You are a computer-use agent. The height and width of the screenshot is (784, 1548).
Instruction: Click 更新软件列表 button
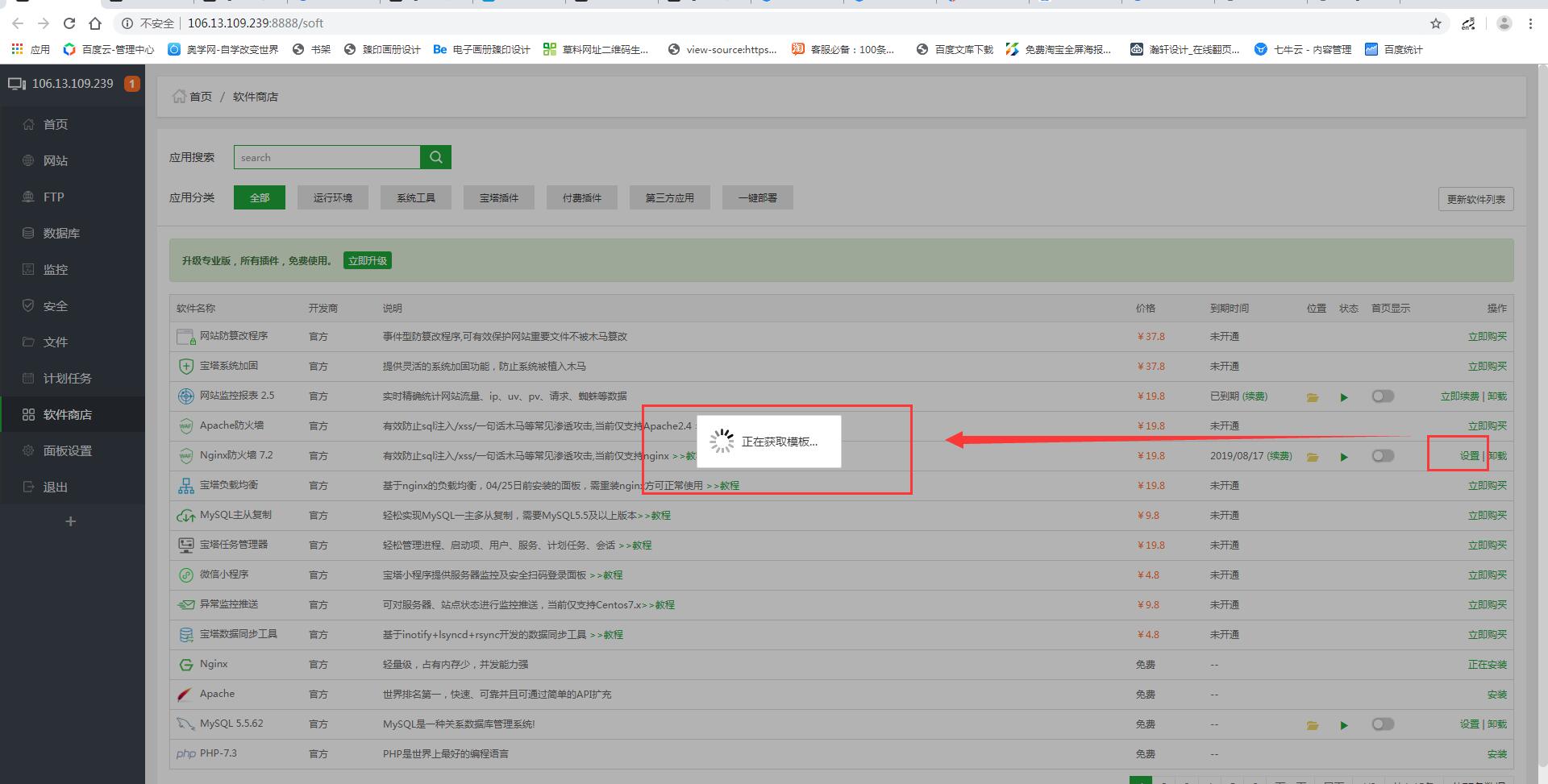(x=1475, y=199)
